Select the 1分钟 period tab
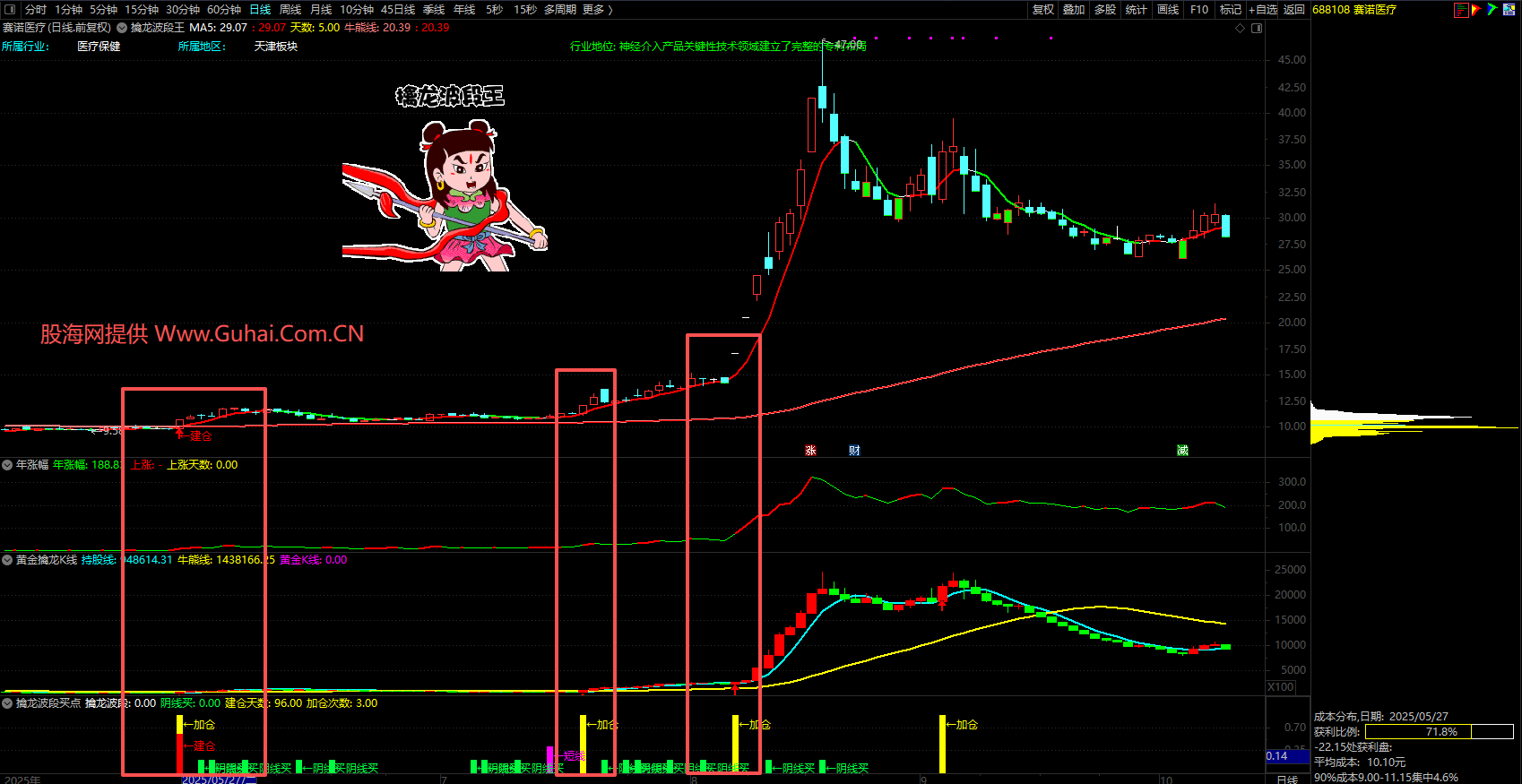The image size is (1522, 784). 69,10
